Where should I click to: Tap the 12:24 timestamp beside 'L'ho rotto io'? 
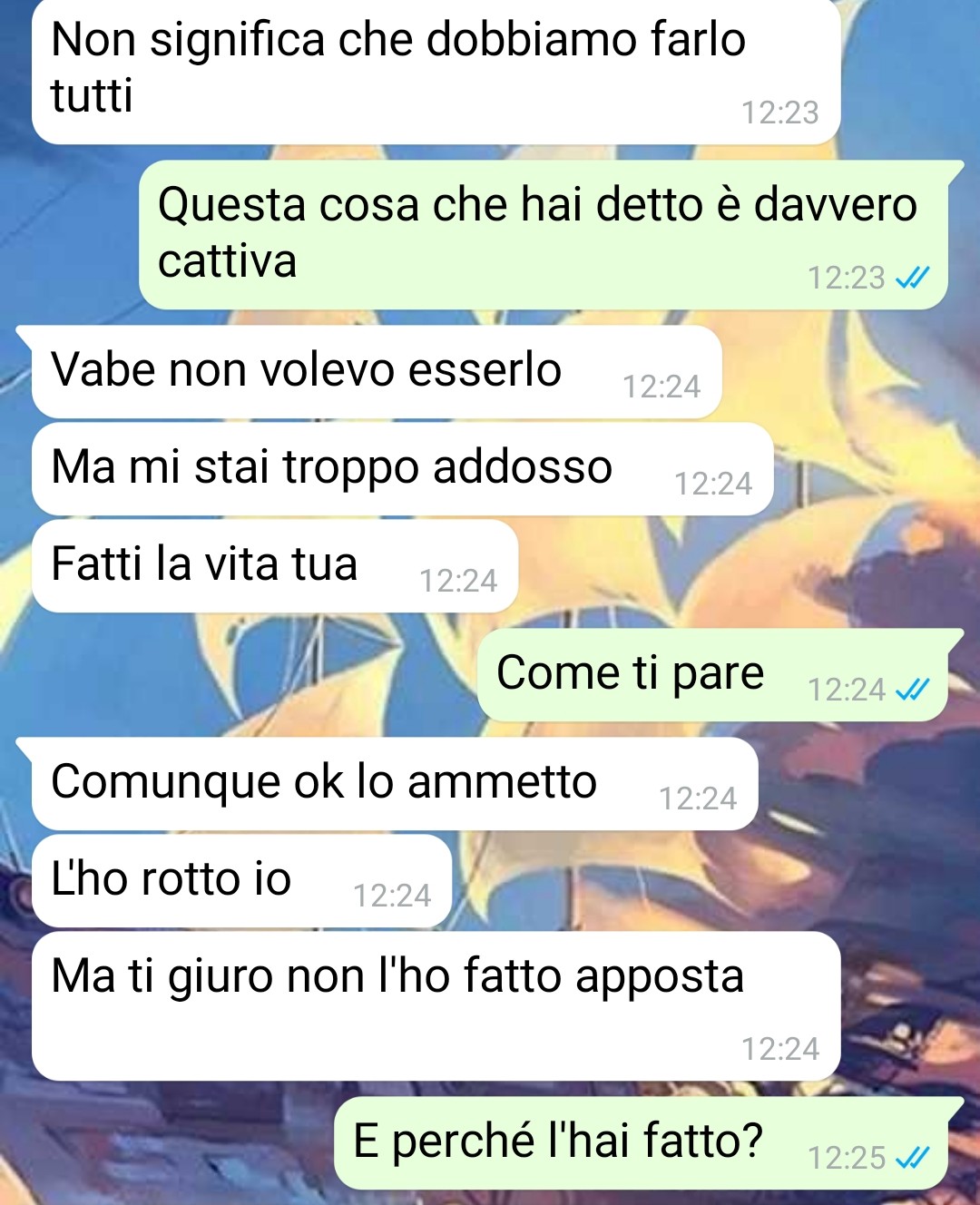392,896
